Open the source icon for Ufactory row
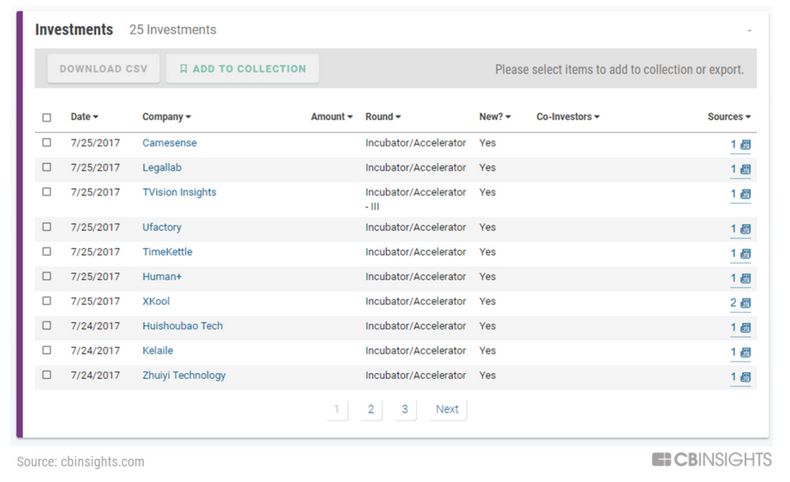Image resolution: width=790 pixels, height=482 pixels. pyautogui.click(x=745, y=229)
